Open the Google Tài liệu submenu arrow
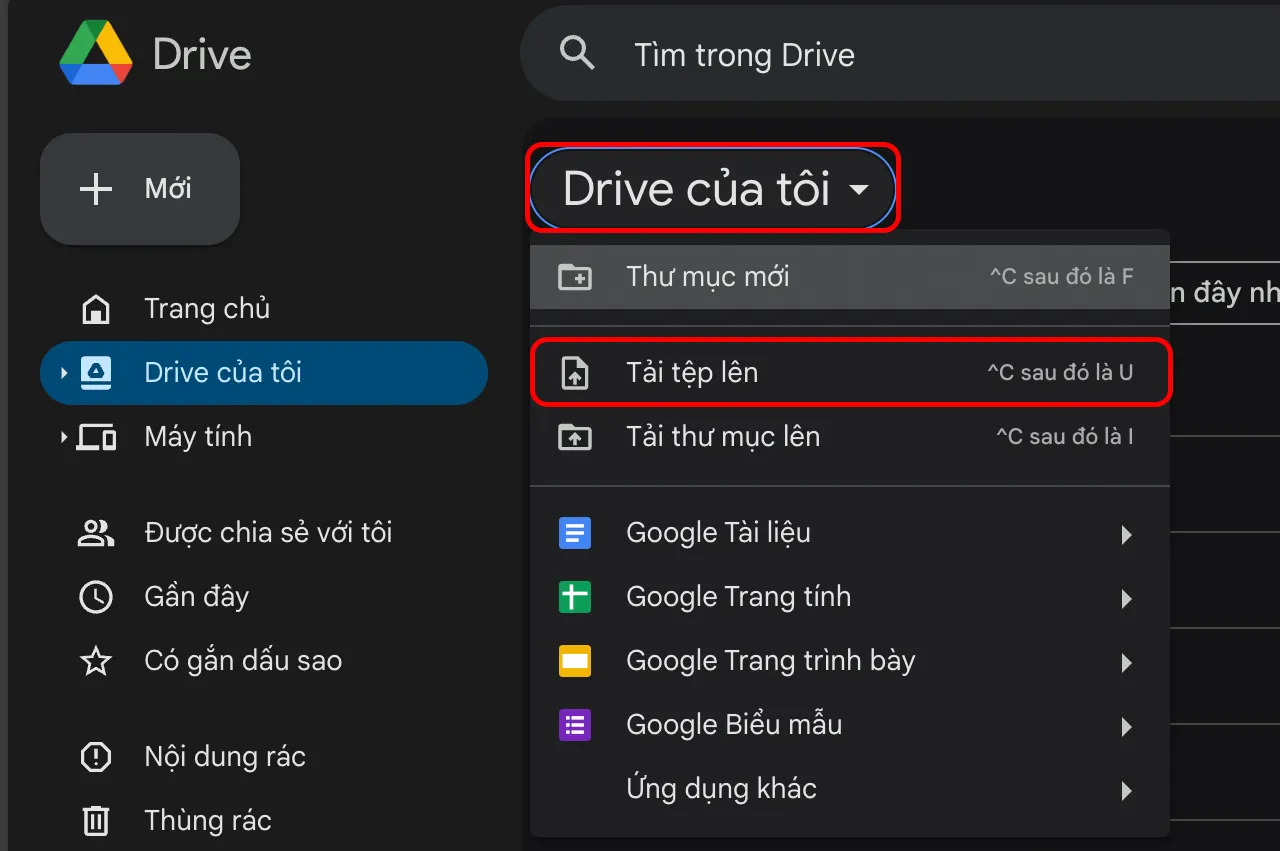Screen dimensions: 1280x851 tap(1126, 533)
